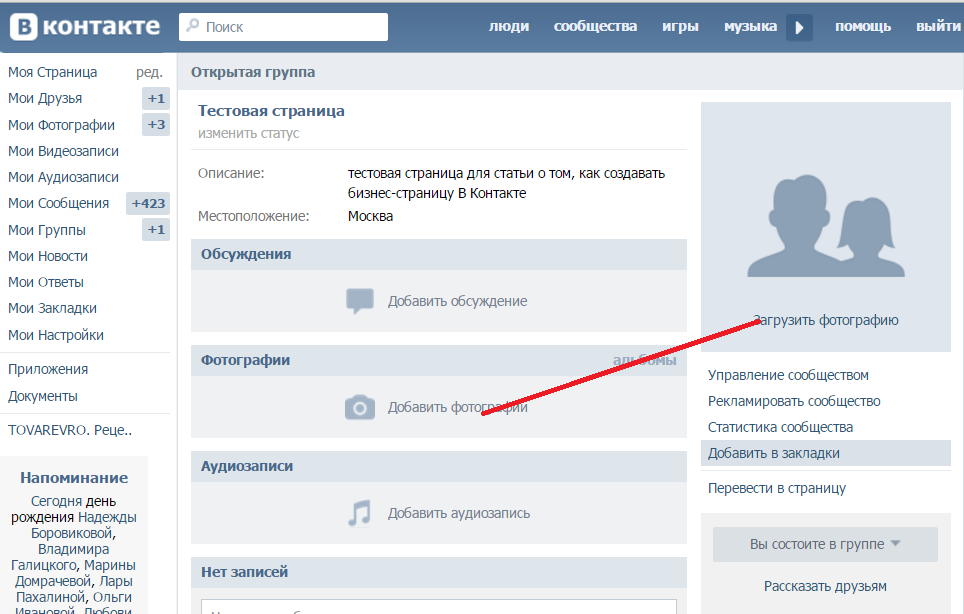This screenshot has height=614, width=964.
Task: Open the 'музыка' header menu
Action: 750,26
